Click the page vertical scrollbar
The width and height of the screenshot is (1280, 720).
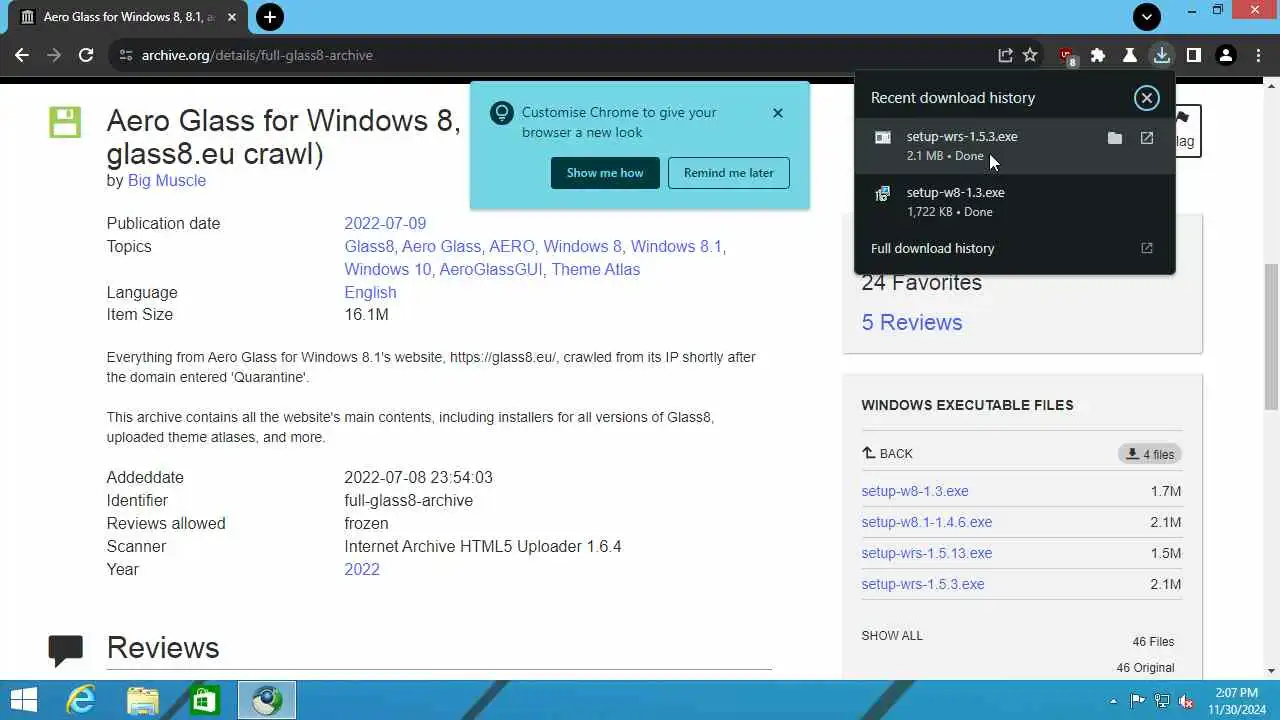[1272, 336]
